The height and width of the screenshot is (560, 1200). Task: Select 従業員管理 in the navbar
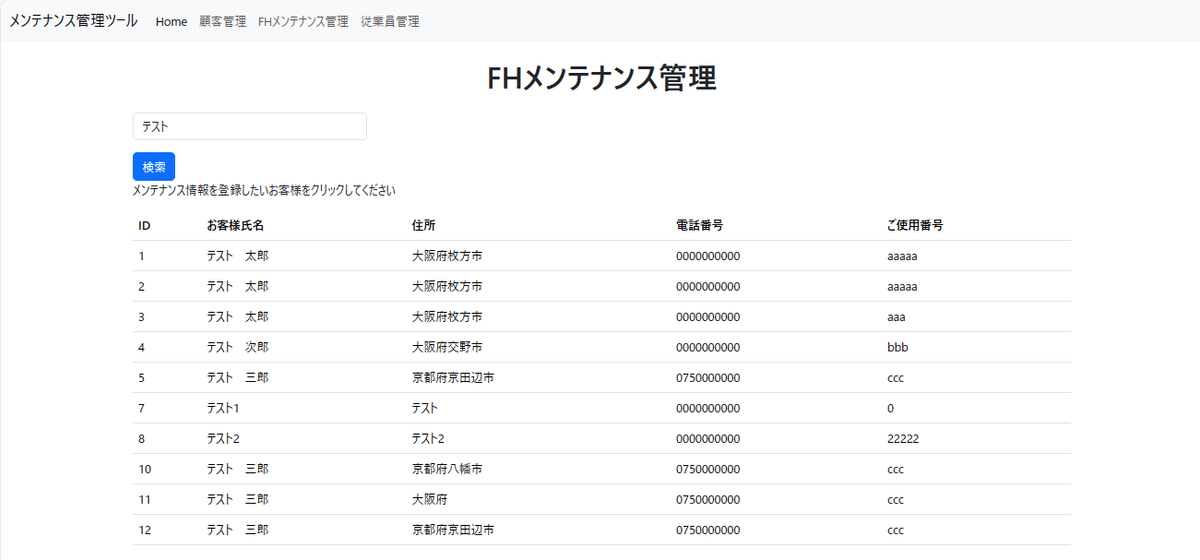(390, 21)
